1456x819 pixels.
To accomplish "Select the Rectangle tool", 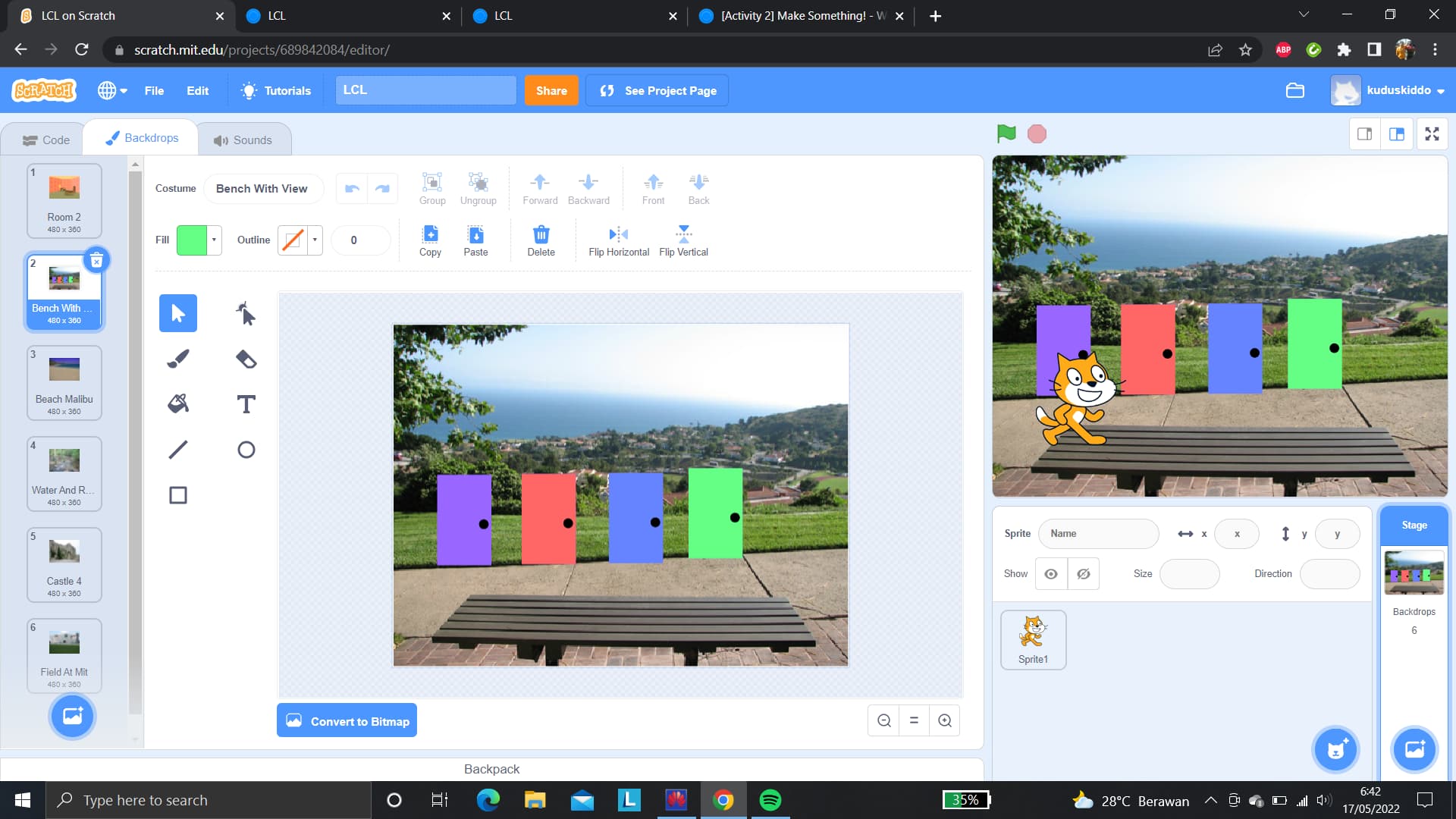I will click(x=177, y=495).
